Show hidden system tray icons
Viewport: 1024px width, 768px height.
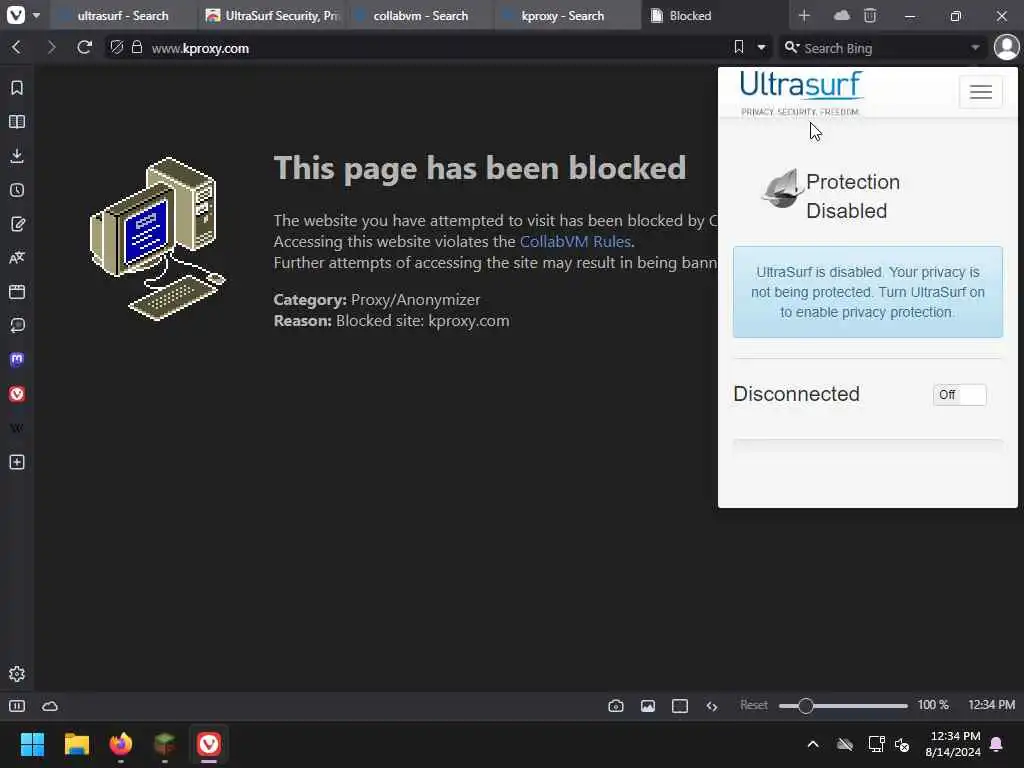pyautogui.click(x=813, y=744)
